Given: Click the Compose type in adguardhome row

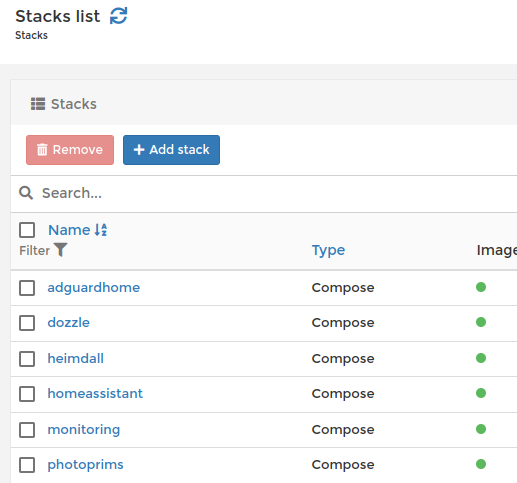Looking at the screenshot, I should pyautogui.click(x=343, y=288).
